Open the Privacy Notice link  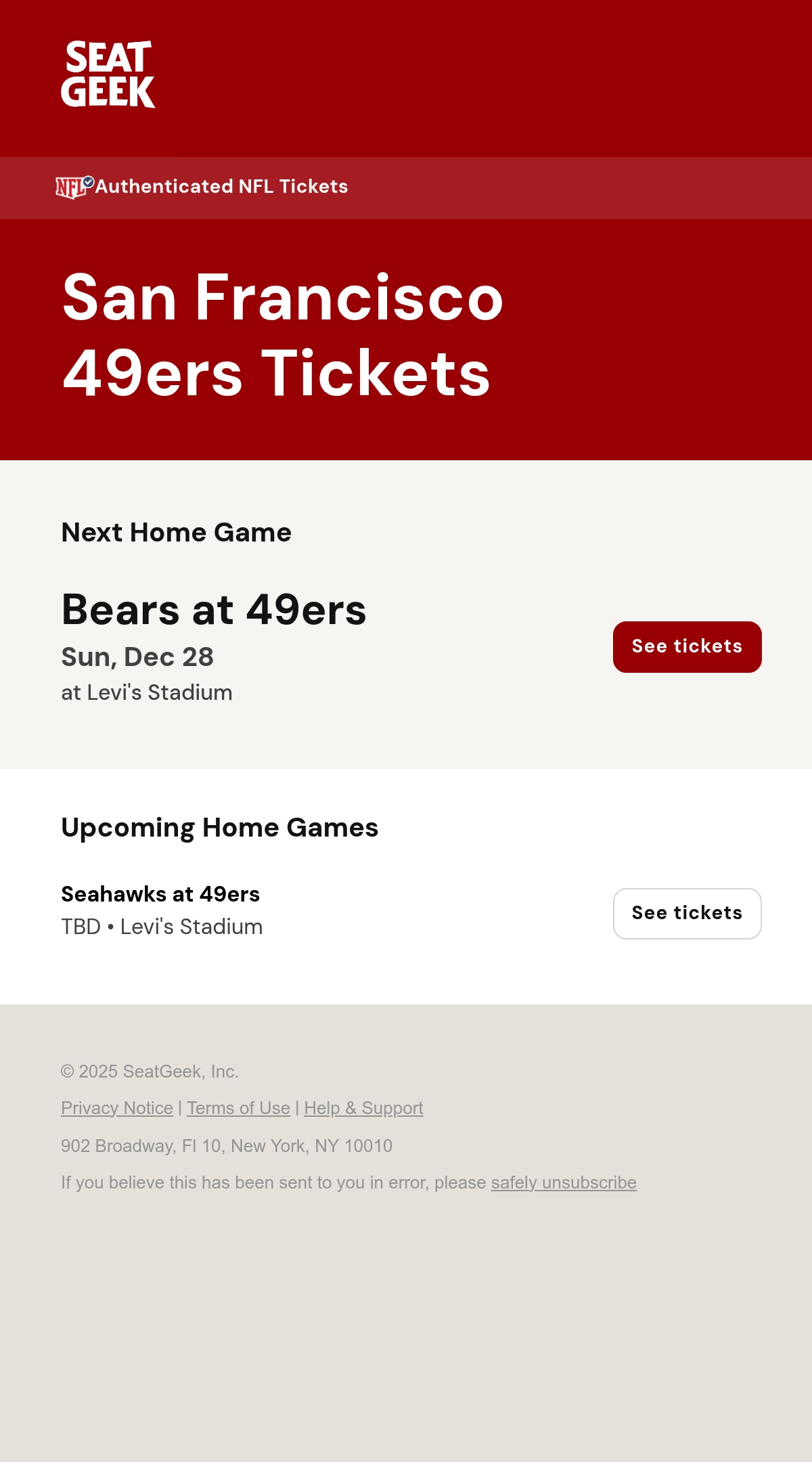[x=117, y=1108]
